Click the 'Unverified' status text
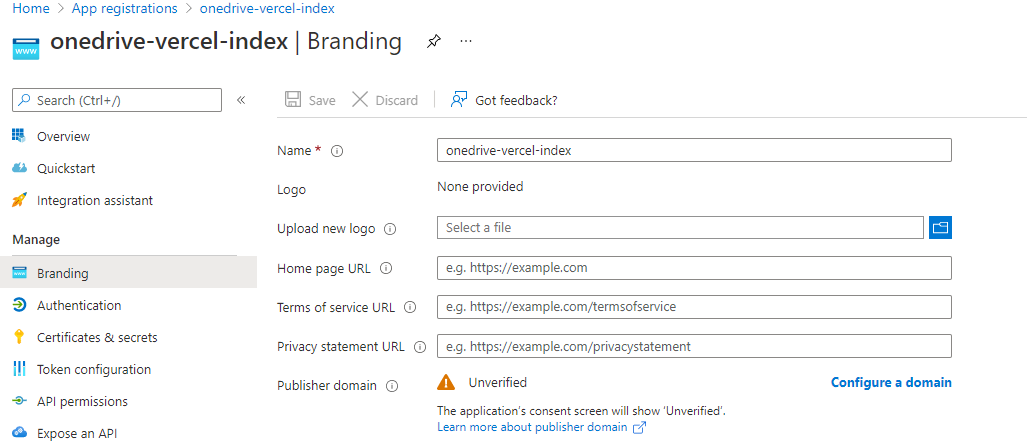The image size is (1027, 441). [498, 383]
